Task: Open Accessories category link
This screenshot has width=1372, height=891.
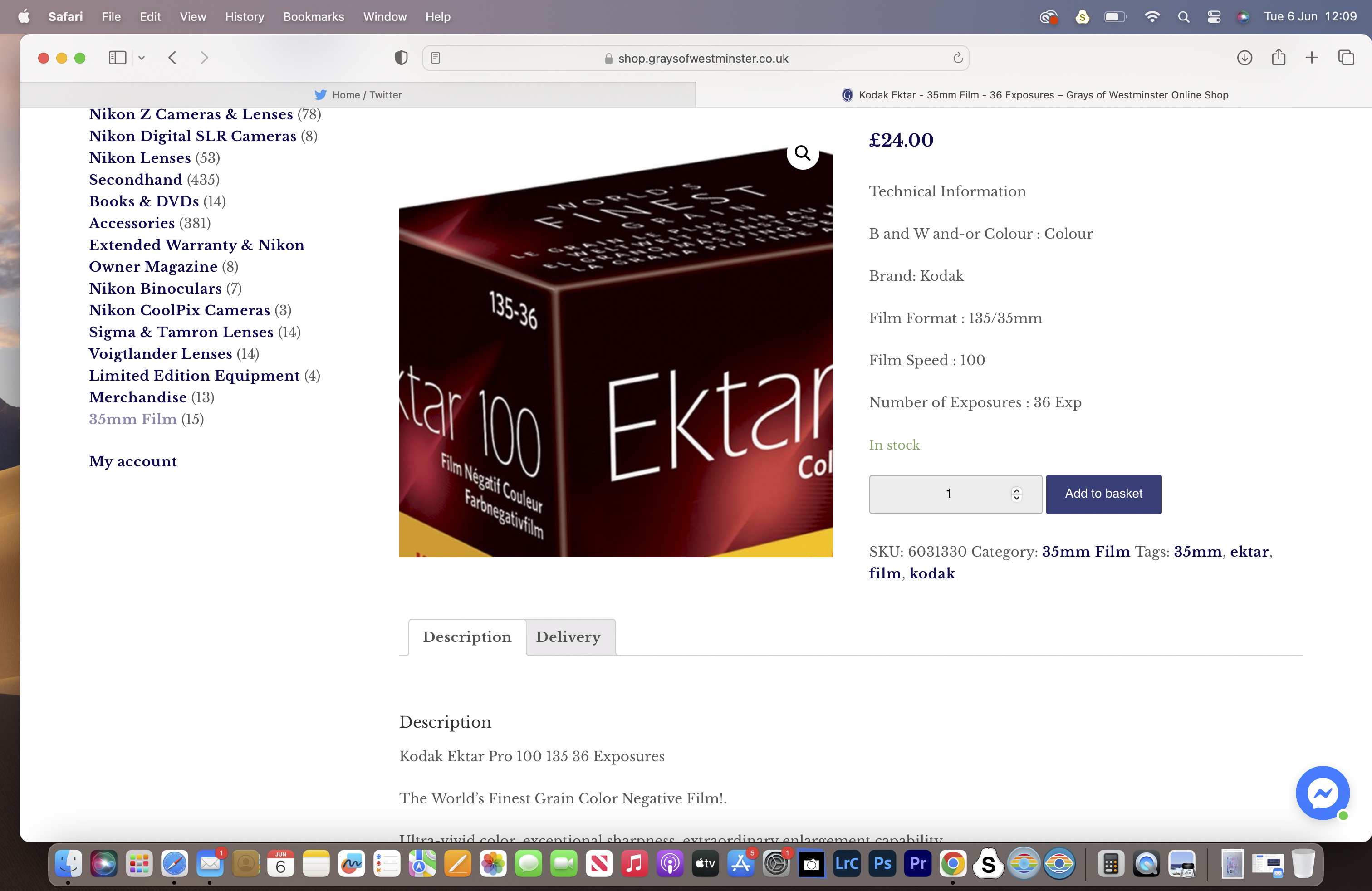Action: click(132, 223)
